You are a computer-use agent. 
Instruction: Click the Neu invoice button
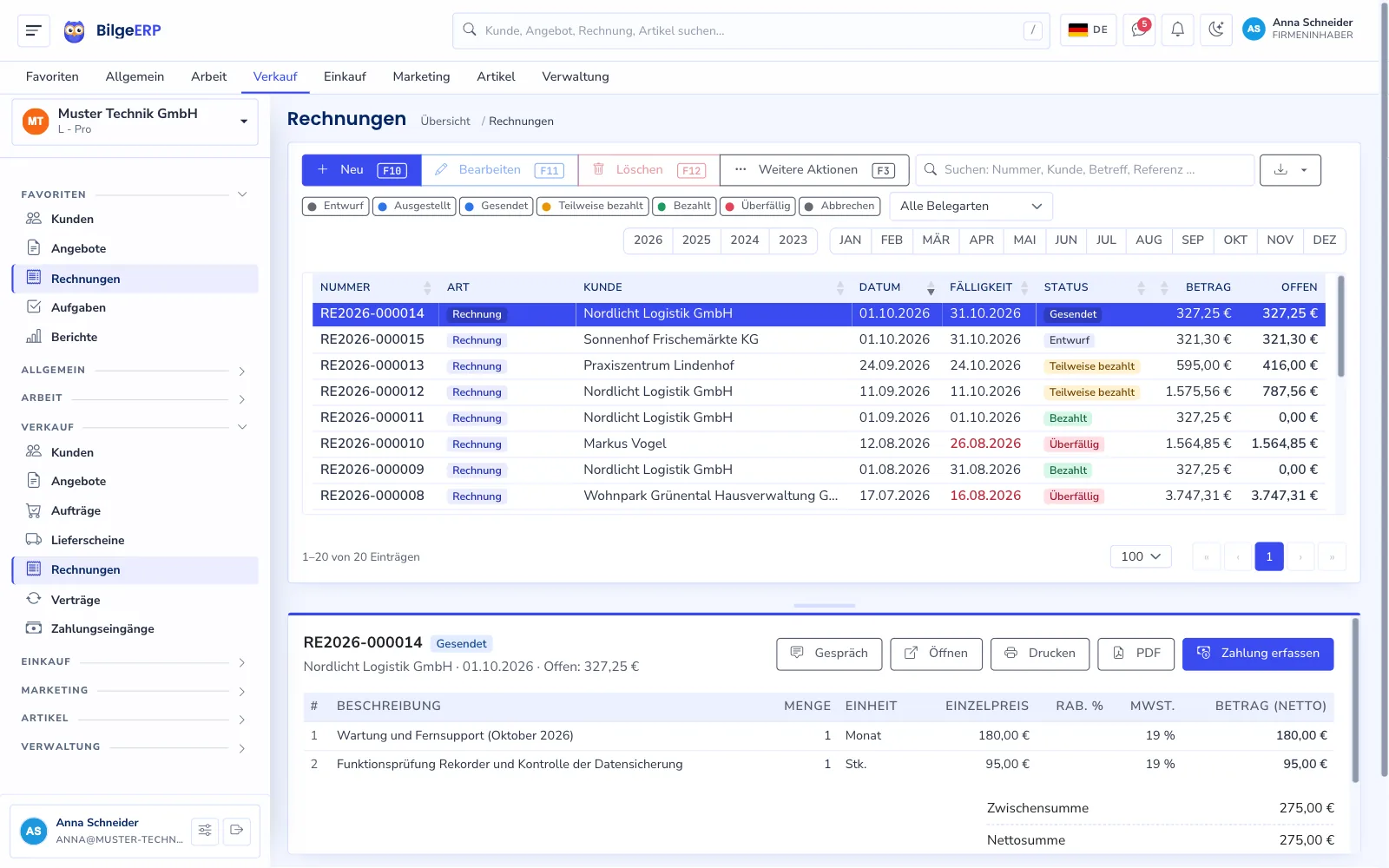click(x=362, y=170)
